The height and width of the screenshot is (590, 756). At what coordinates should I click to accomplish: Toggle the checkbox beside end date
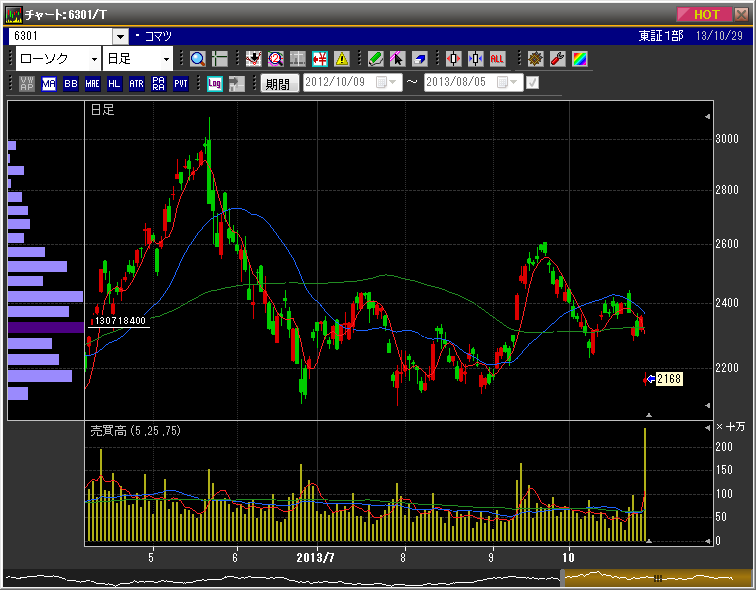pos(532,83)
